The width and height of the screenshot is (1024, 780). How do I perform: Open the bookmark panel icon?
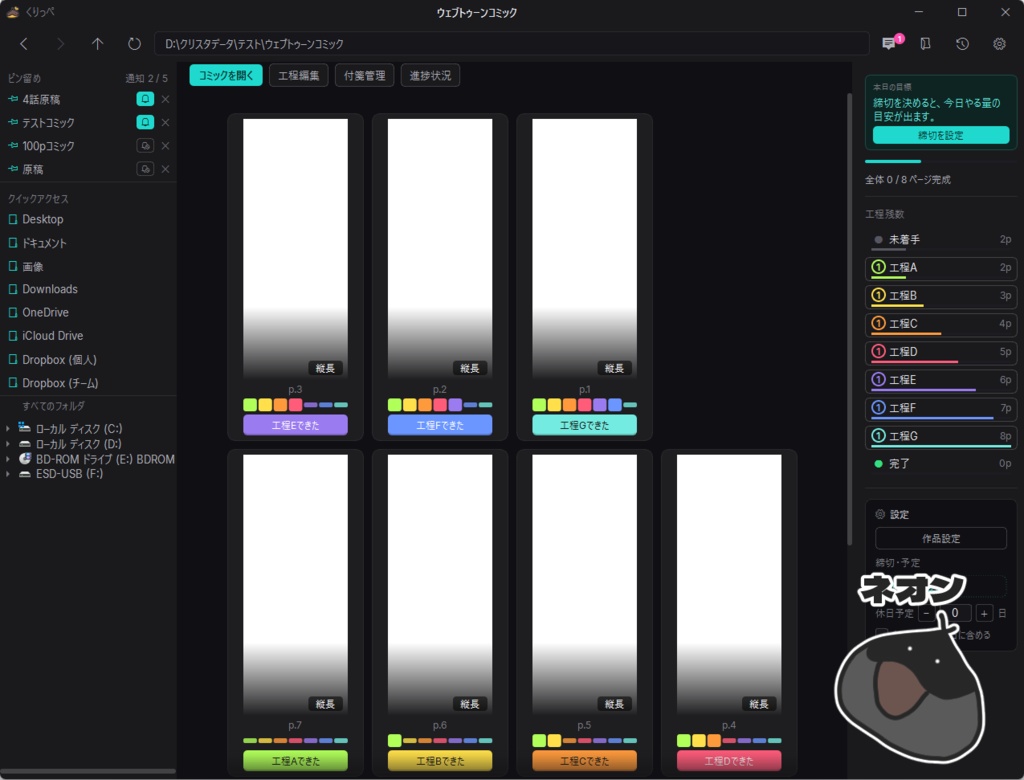pyautogui.click(x=925, y=44)
